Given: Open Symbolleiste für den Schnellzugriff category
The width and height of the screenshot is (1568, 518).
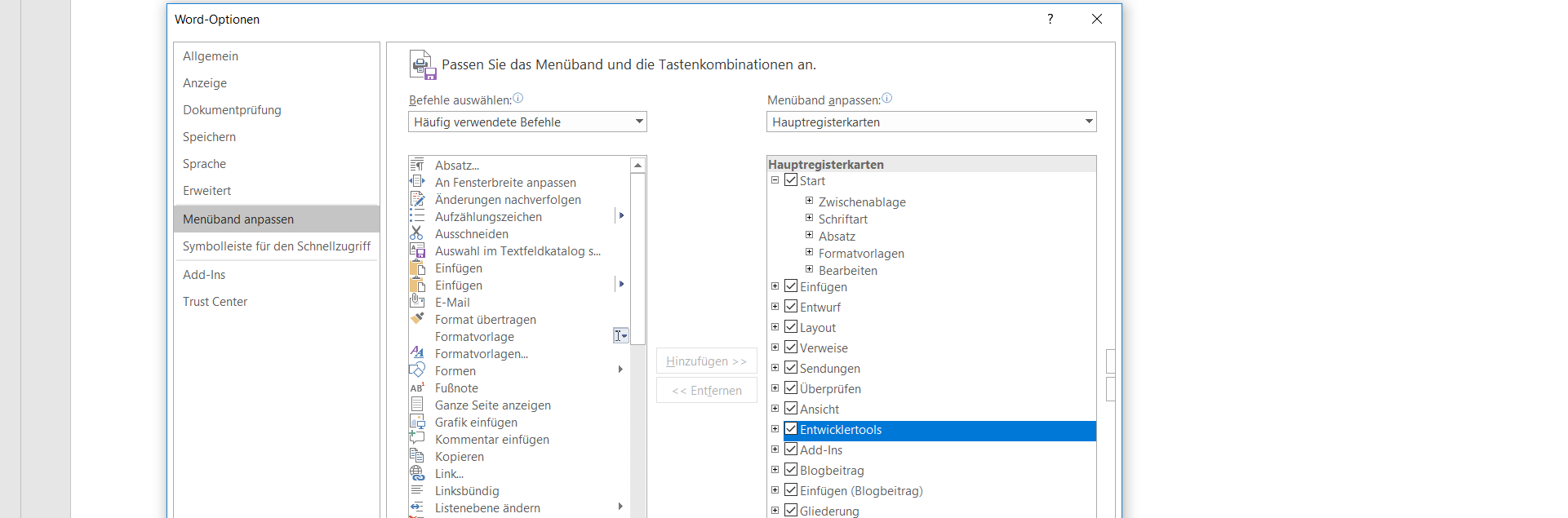Looking at the screenshot, I should 277,246.
